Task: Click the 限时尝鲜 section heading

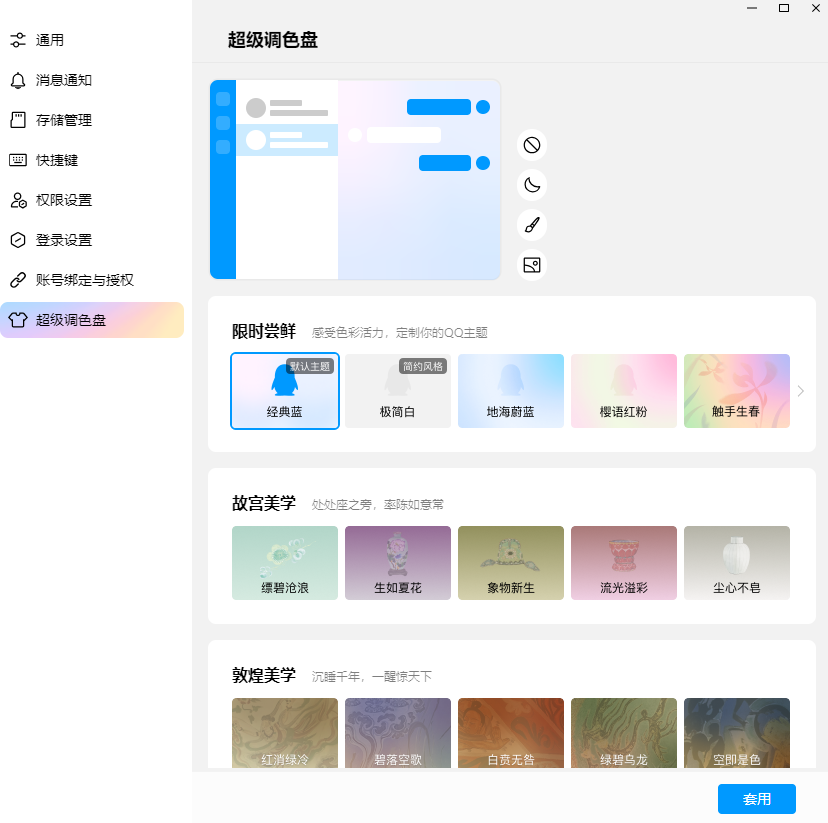Action: (x=264, y=332)
